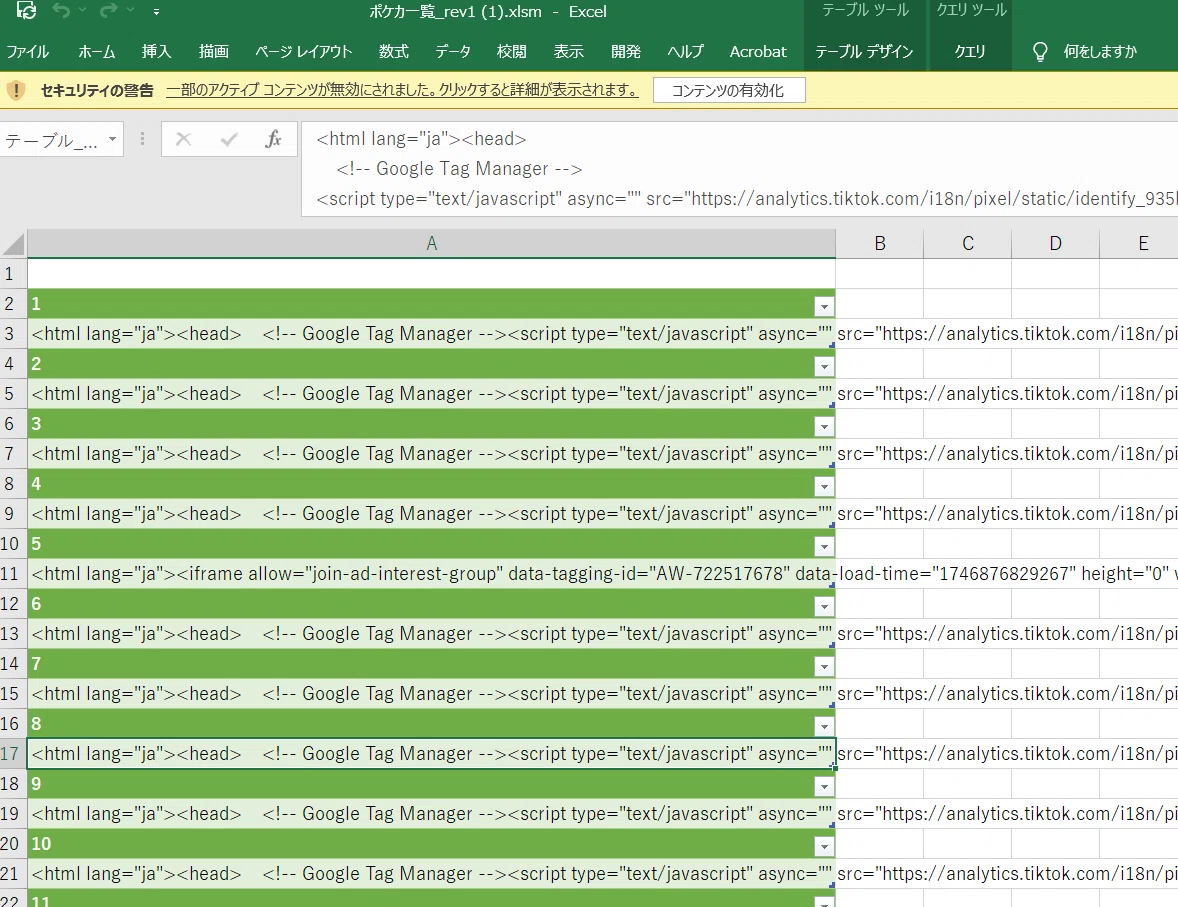Expand the filter dropdown in header row "5"
This screenshot has width=1178, height=907.
[x=824, y=546]
